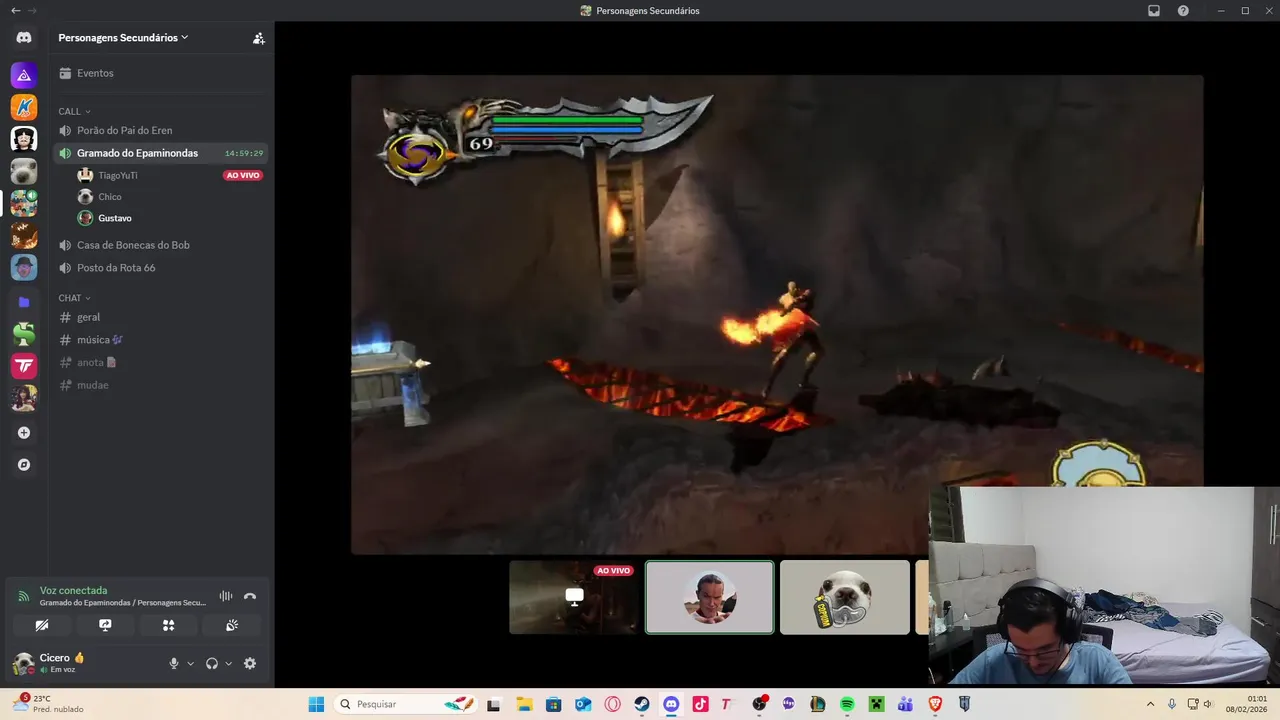Toggle noise suppression waveform icon
Screen dimensions: 1280x720
pos(226,596)
